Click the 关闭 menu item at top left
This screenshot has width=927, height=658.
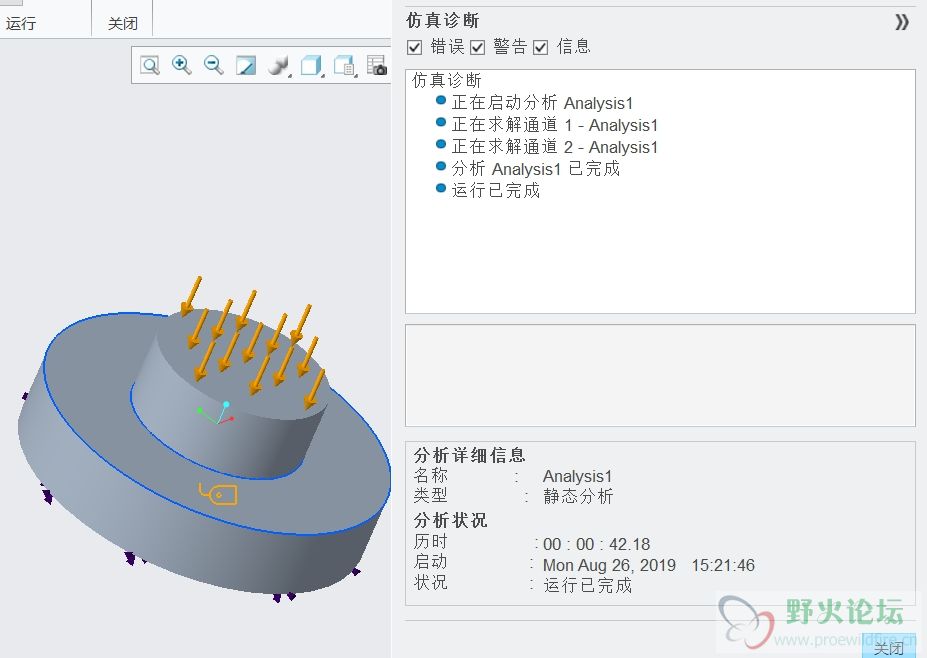pos(122,24)
